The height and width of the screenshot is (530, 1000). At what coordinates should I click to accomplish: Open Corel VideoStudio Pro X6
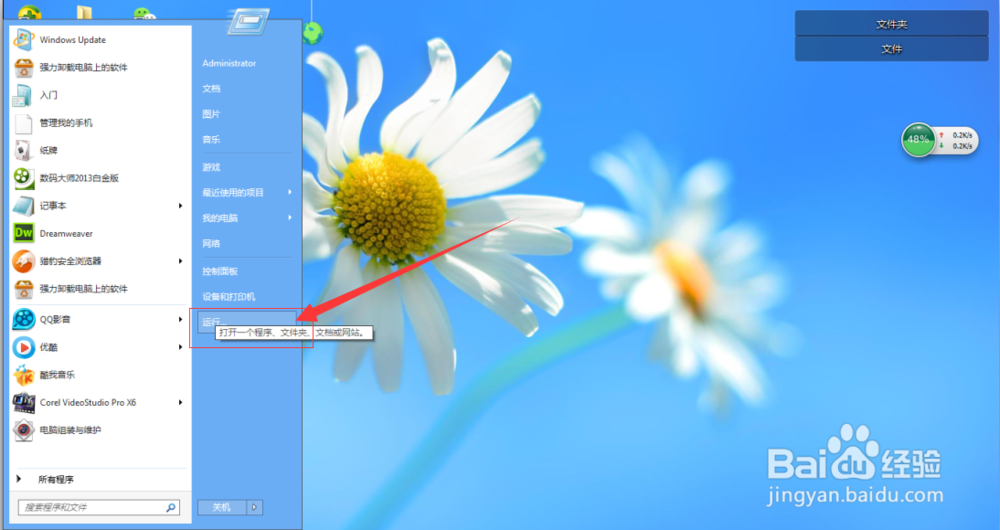tap(87, 402)
